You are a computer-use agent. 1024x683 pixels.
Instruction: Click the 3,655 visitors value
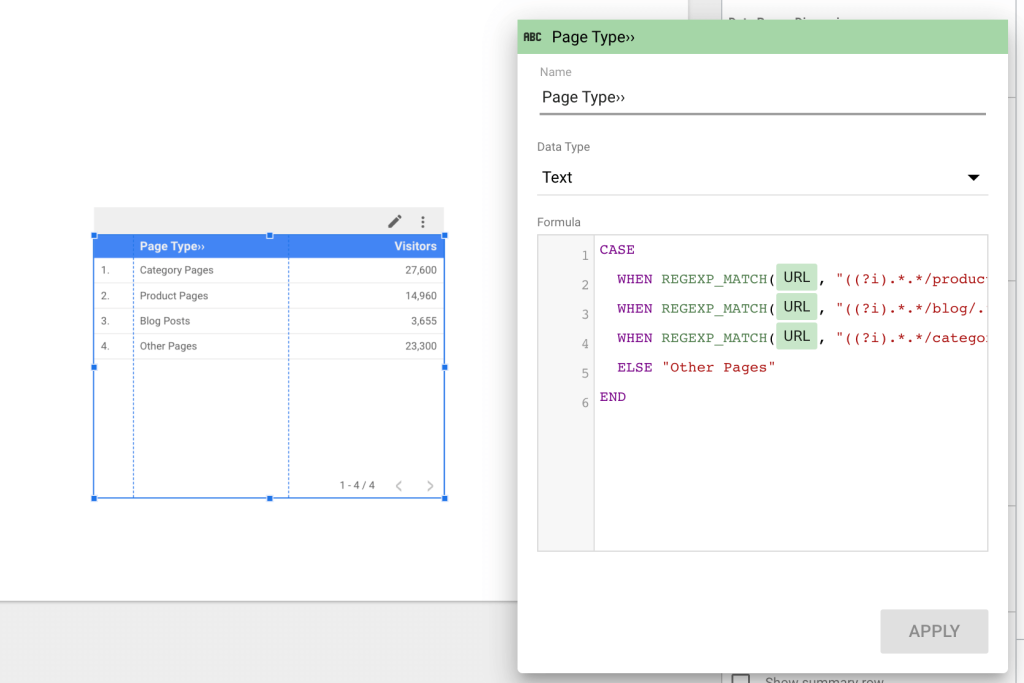point(424,321)
